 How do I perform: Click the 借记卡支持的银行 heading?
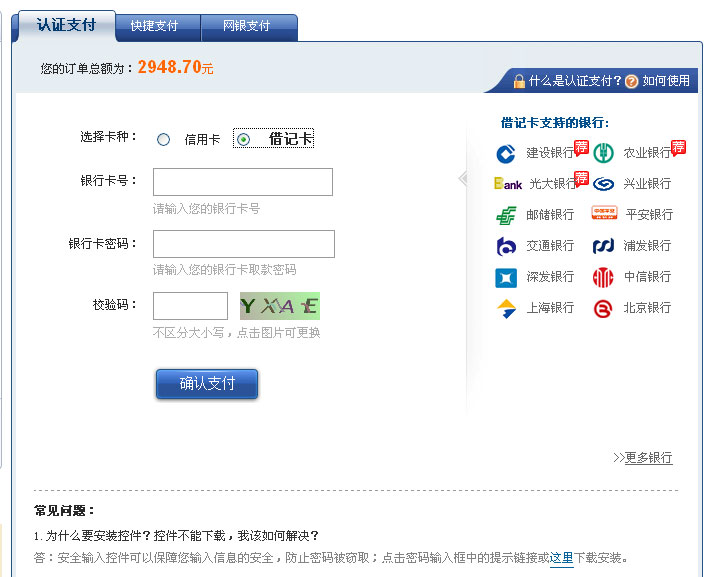555,123
